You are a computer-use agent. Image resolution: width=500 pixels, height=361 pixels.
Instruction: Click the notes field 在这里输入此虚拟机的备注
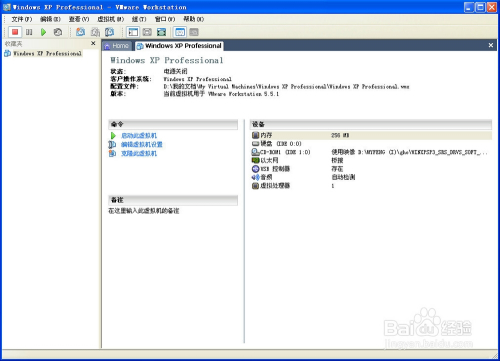(x=144, y=211)
